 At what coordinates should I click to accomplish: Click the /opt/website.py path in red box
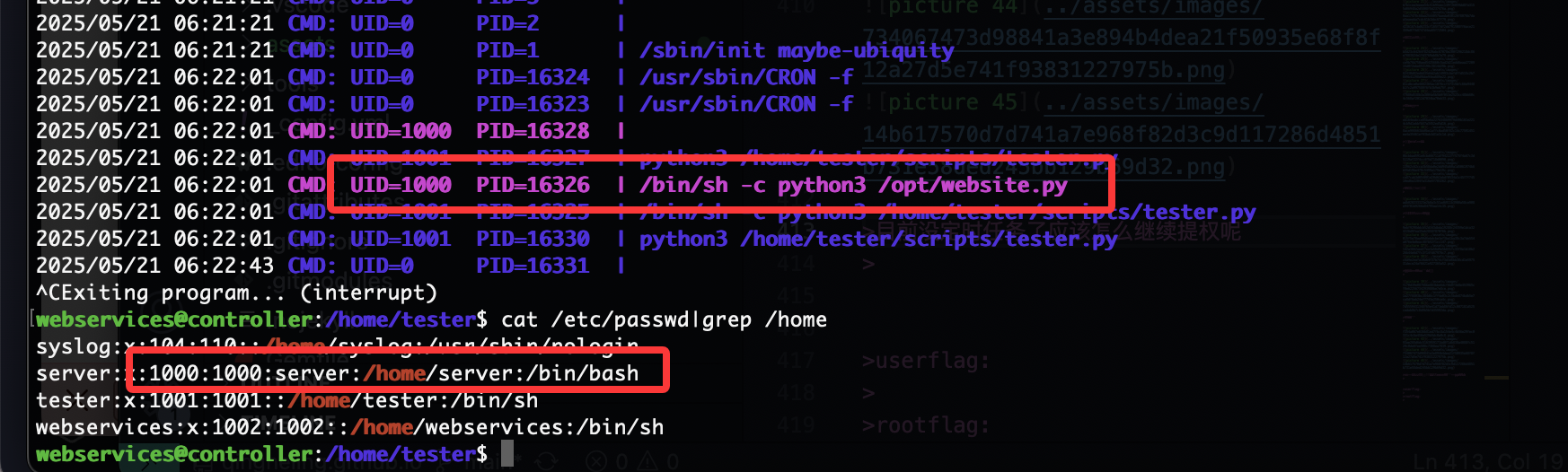(973, 186)
